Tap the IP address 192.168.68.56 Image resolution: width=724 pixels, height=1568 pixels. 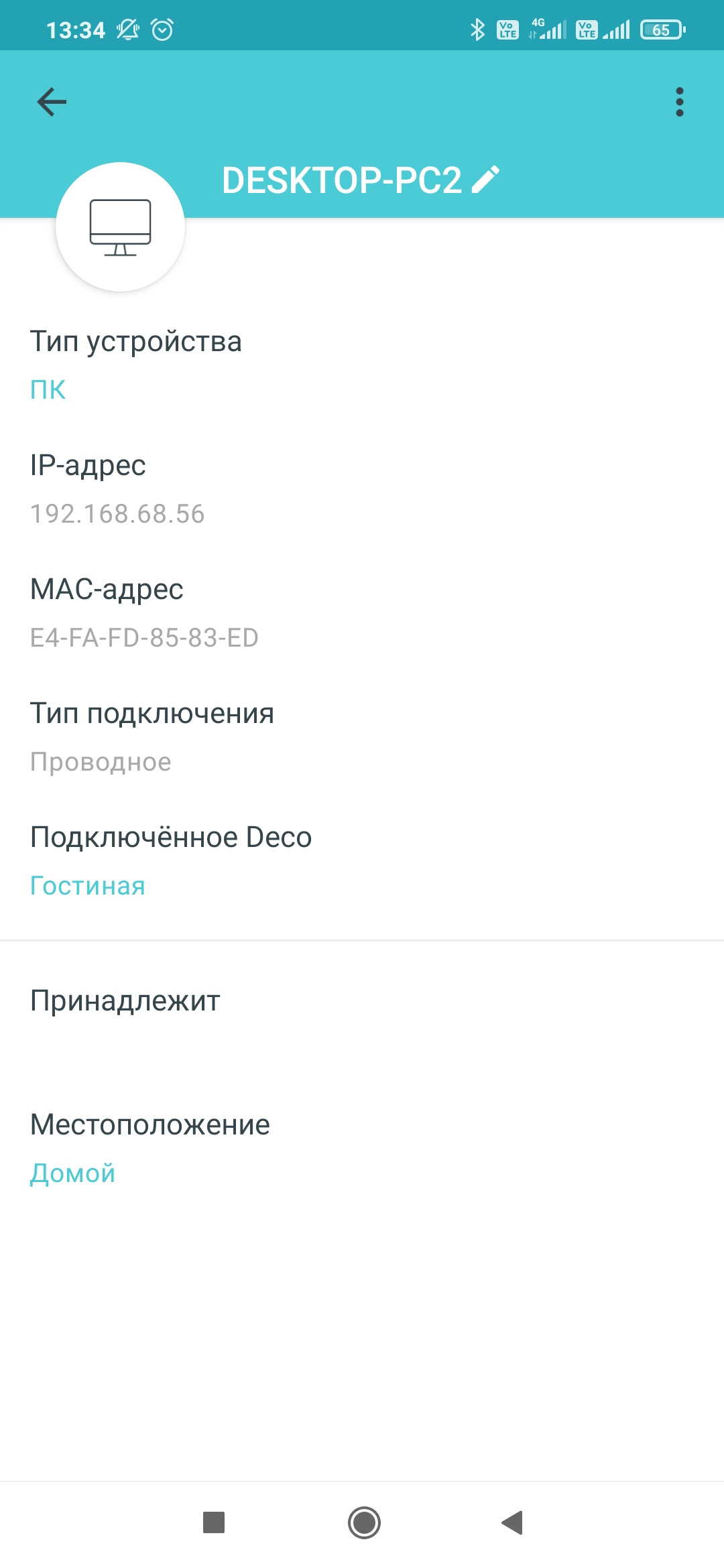pyautogui.click(x=117, y=514)
